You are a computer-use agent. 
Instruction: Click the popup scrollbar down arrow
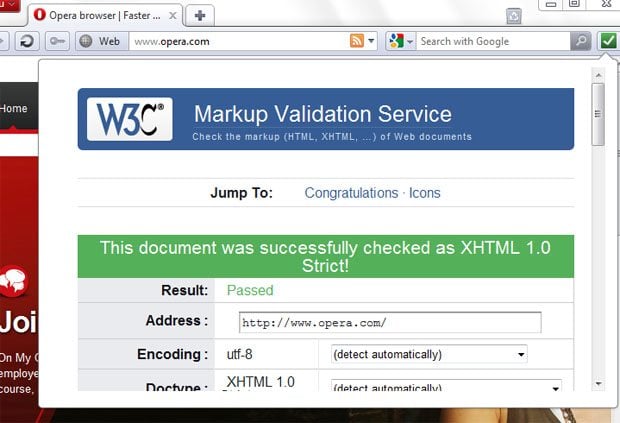point(598,384)
